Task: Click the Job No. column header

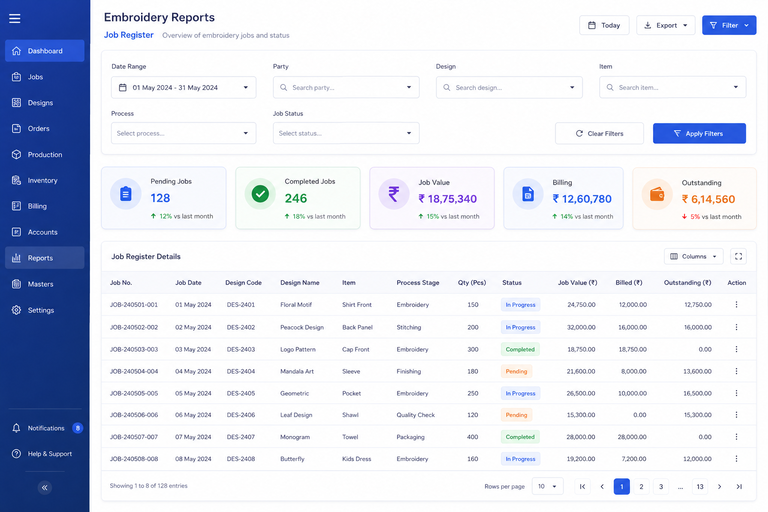Action: pos(121,283)
